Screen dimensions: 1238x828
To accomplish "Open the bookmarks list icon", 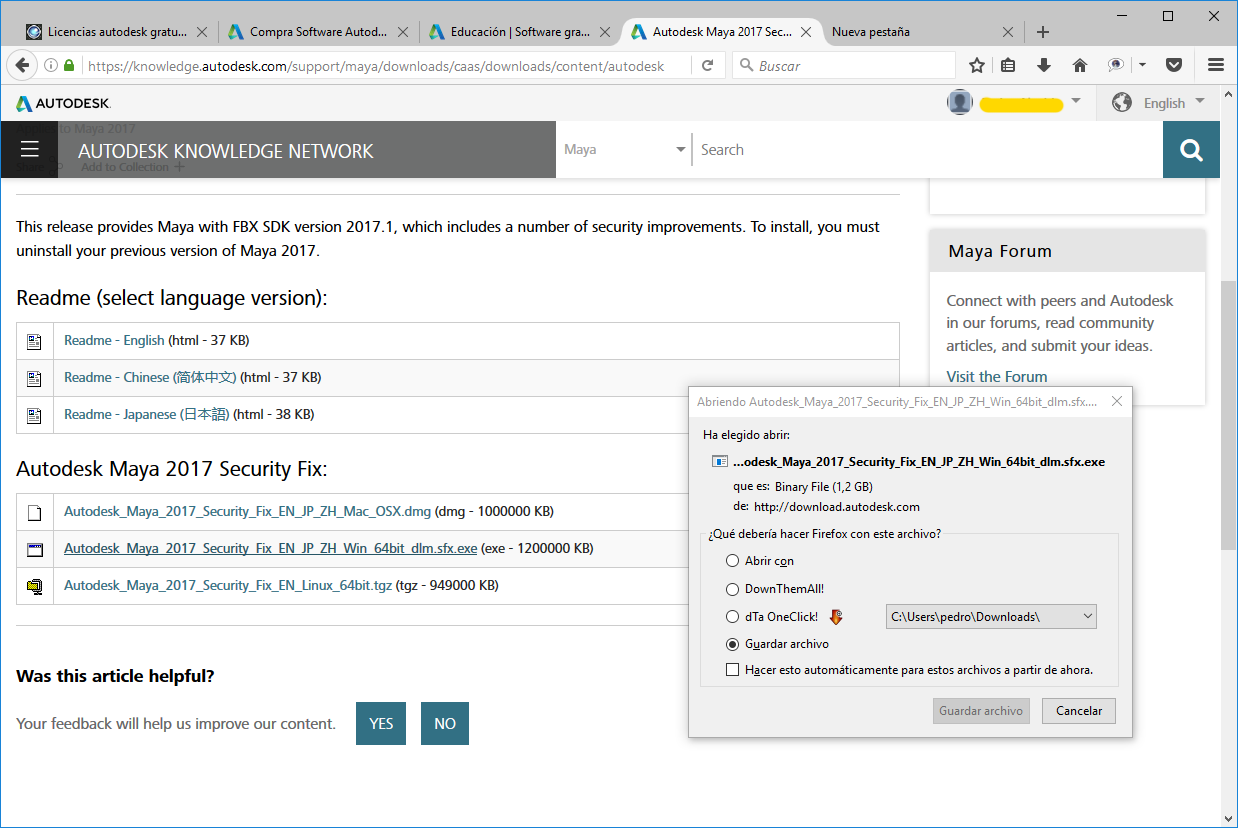I will [1009, 66].
